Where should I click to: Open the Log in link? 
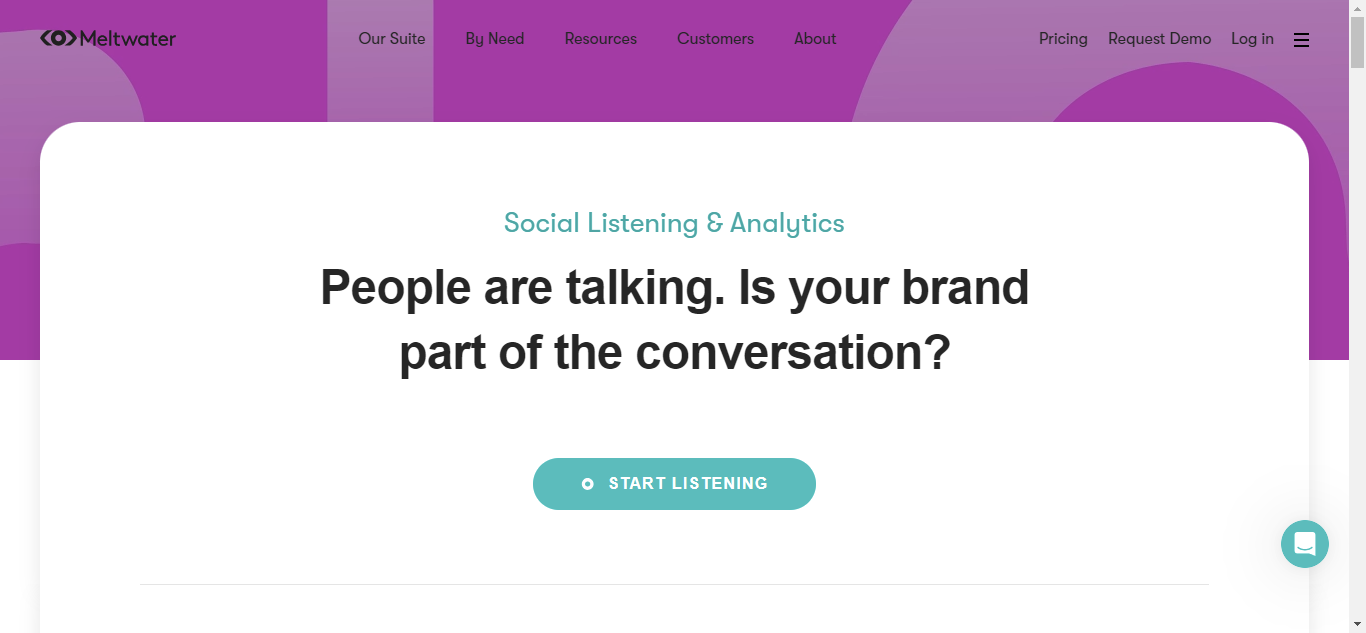click(x=1252, y=39)
